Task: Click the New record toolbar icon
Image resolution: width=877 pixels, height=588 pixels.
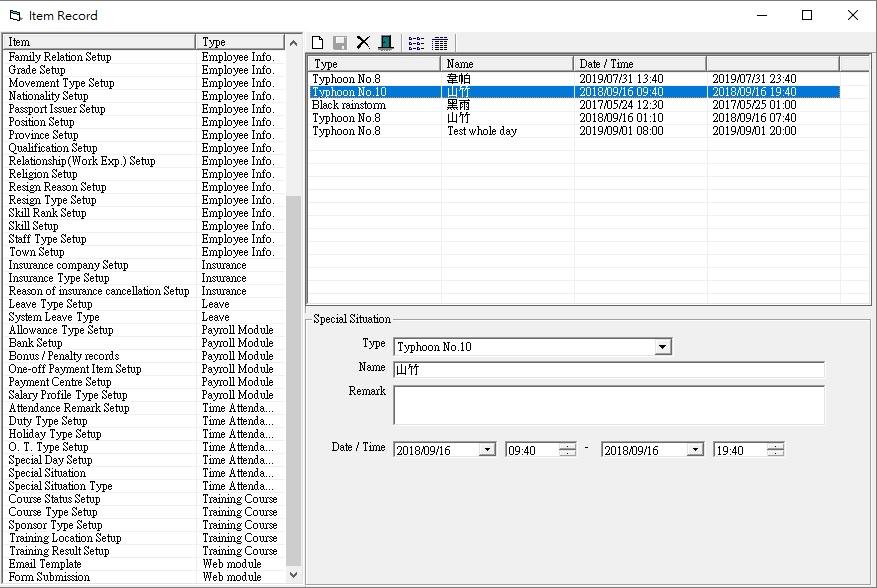Action: 318,43
